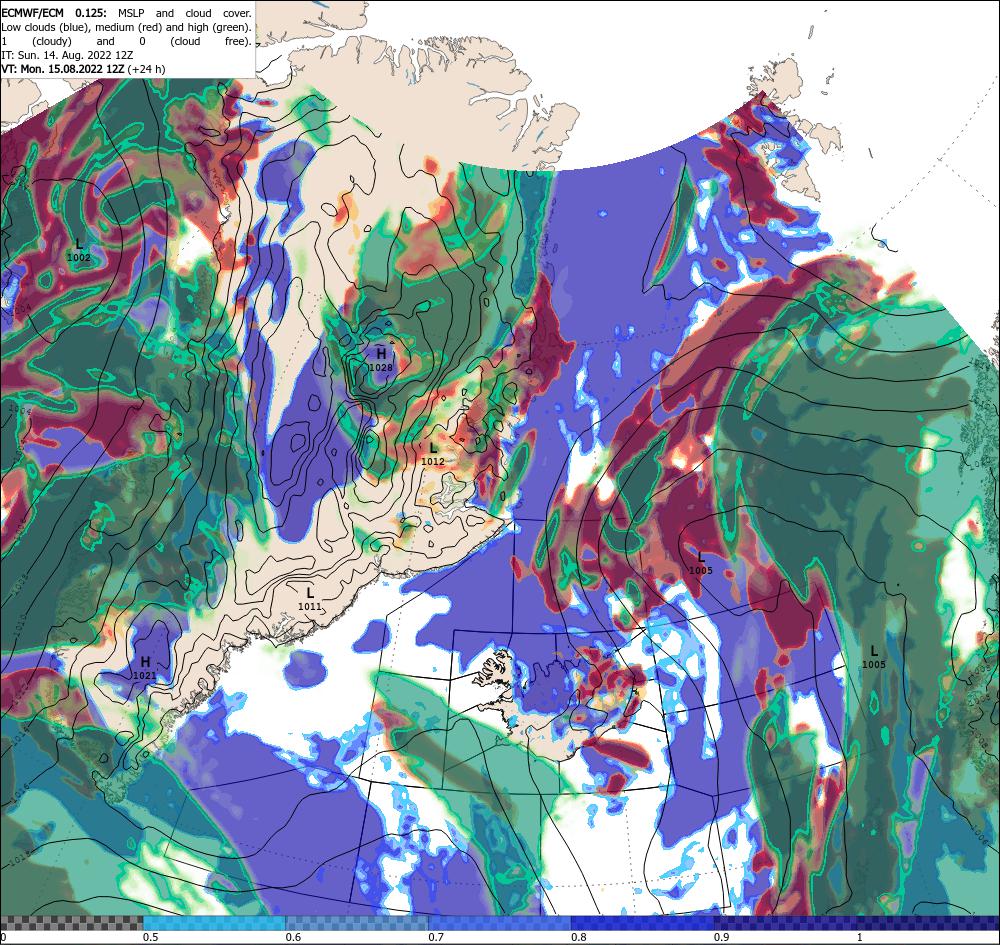The image size is (1000, 945).
Task: Pick the 0.7 to 0.8 legend color segment
Action: [x=500, y=923]
